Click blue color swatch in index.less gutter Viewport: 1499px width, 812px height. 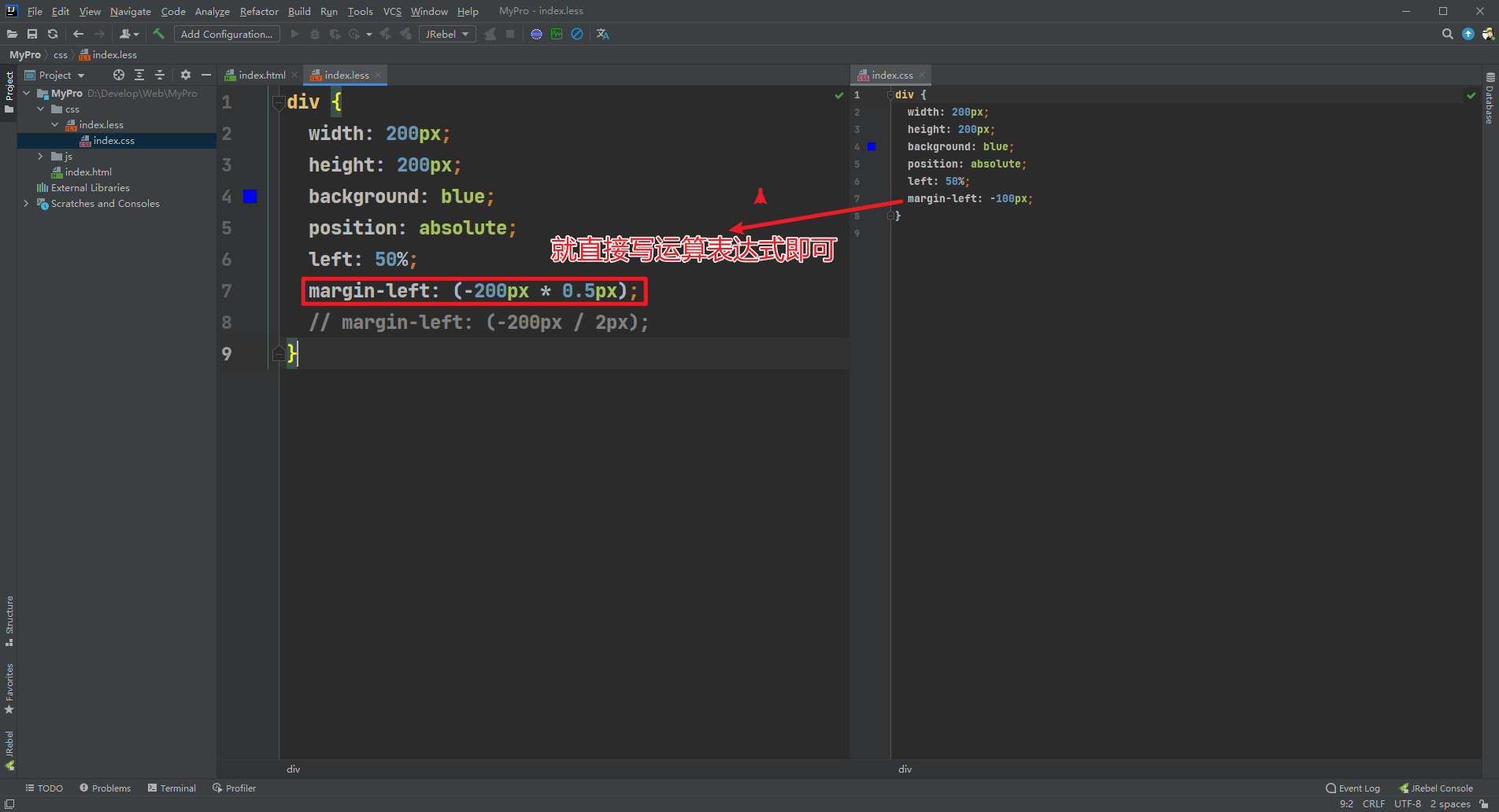click(250, 196)
